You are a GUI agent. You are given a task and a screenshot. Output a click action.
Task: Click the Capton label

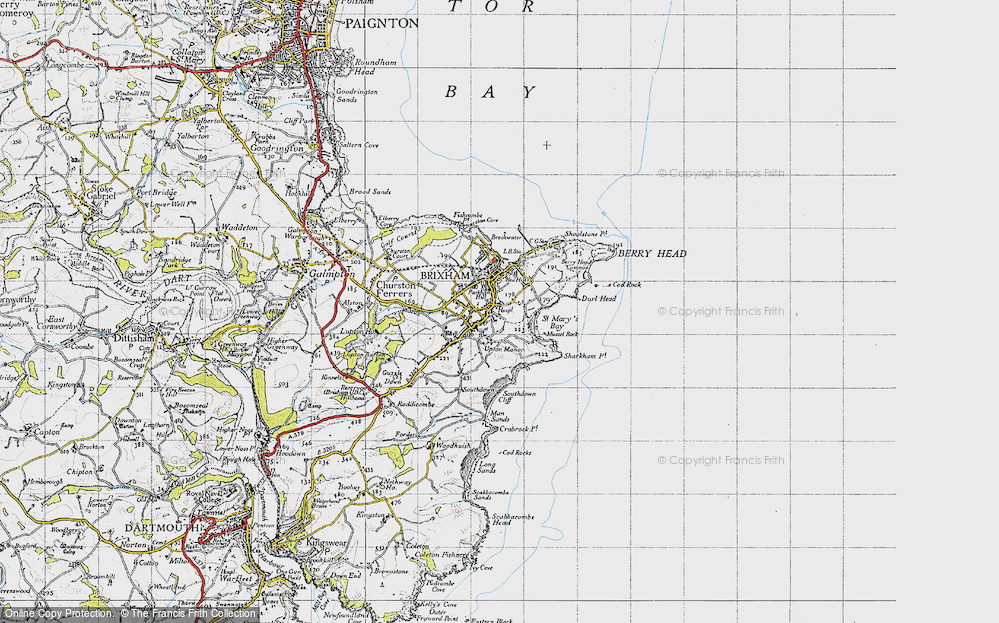(47, 432)
